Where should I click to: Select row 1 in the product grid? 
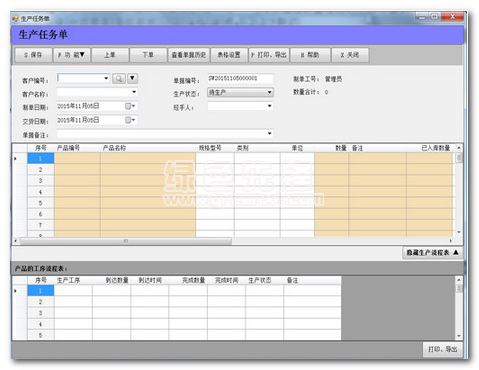[x=40, y=158]
